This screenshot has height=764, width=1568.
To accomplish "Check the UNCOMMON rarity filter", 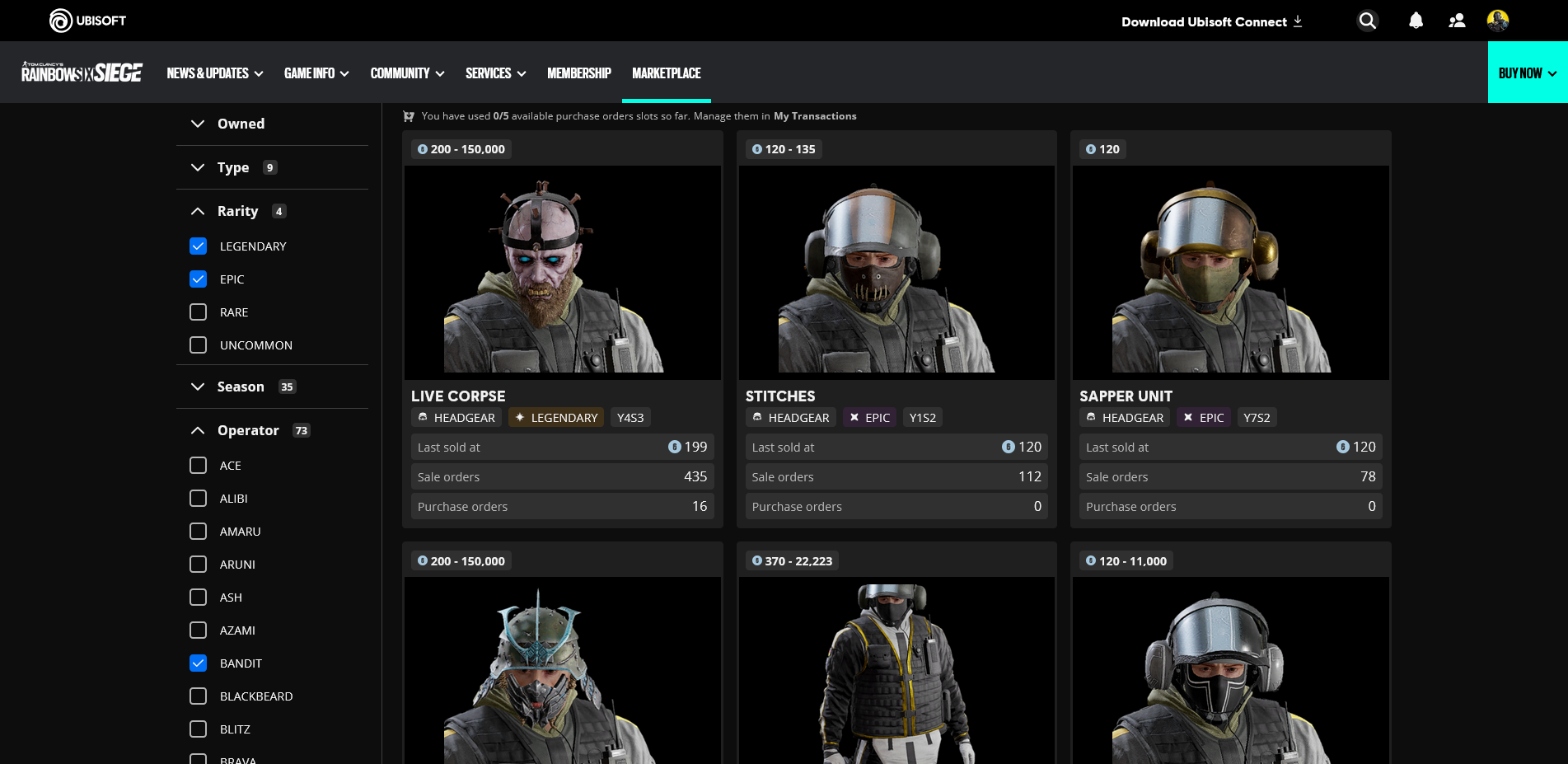I will coord(199,345).
